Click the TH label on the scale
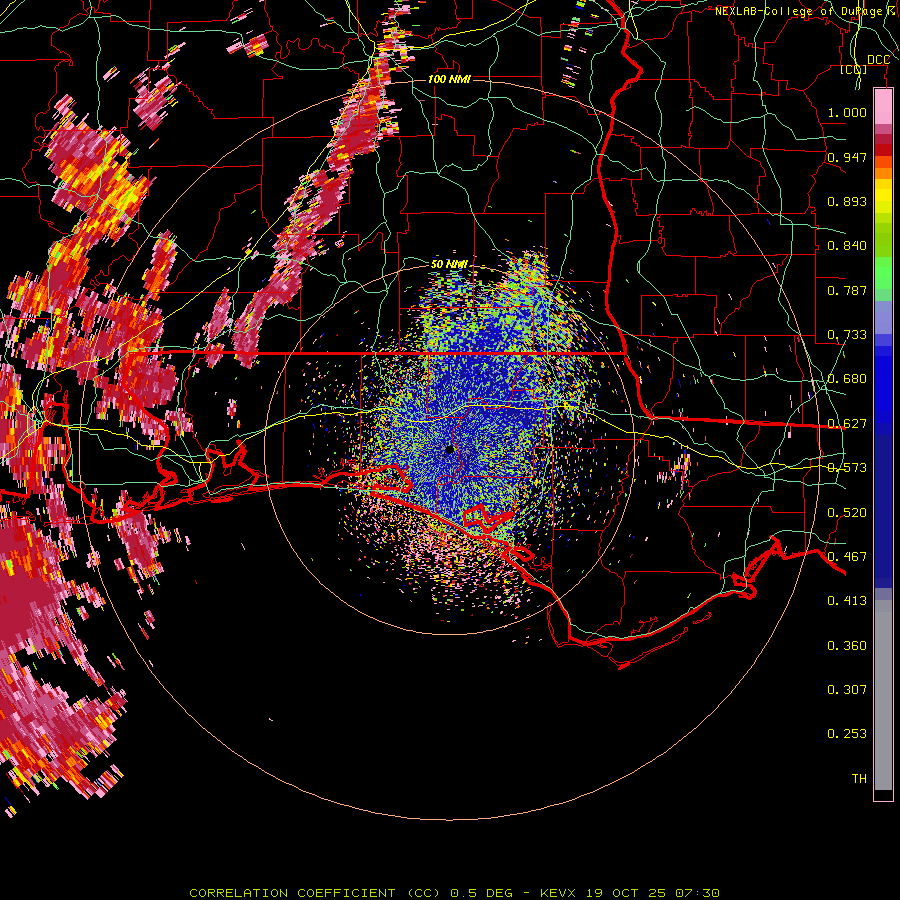The width and height of the screenshot is (900, 900). tap(859, 779)
